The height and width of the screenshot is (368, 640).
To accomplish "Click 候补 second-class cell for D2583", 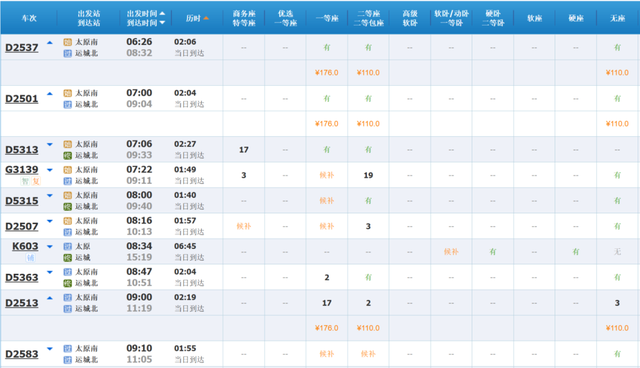I will 368,354.
